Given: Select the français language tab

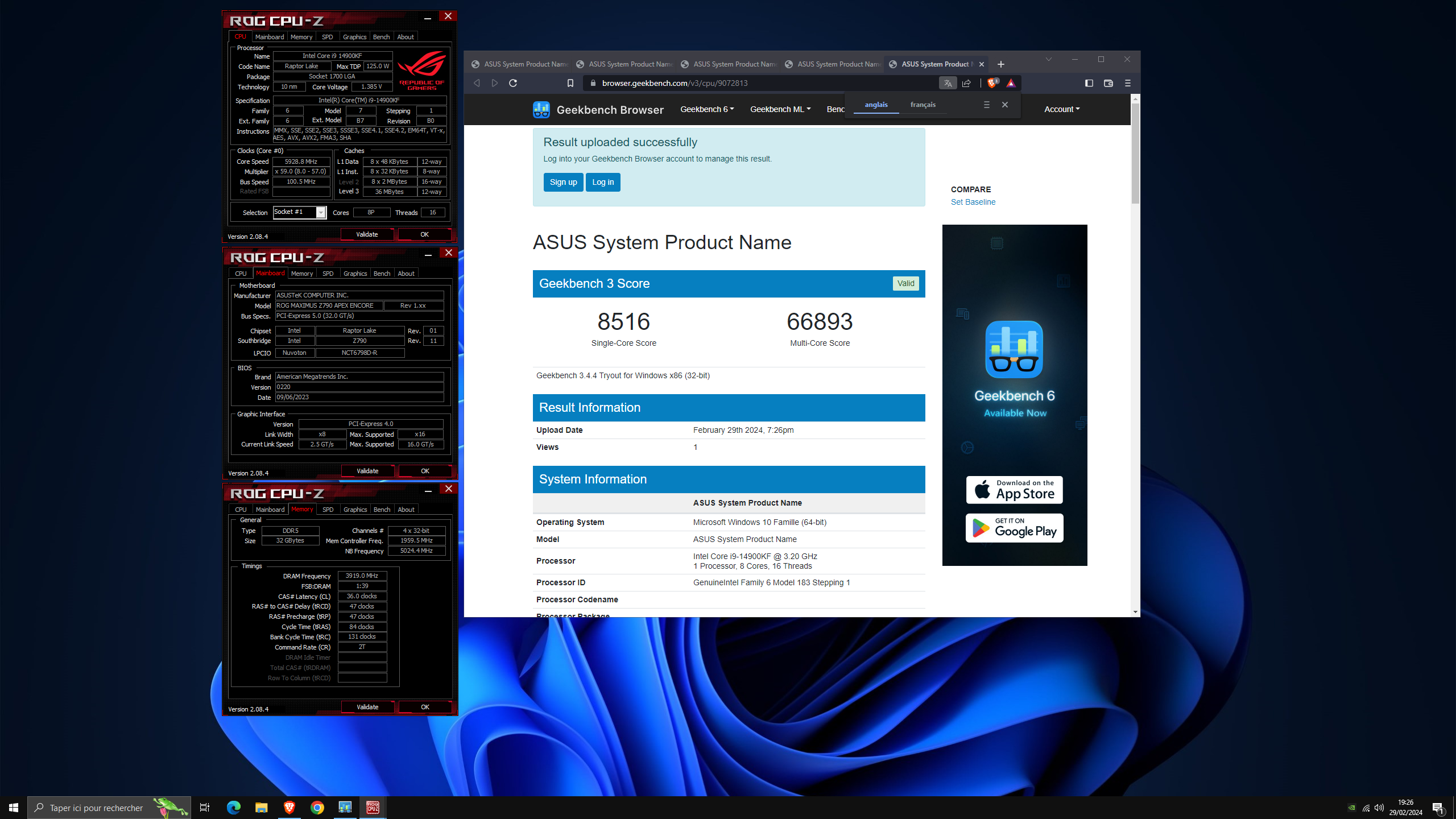Looking at the screenshot, I should (x=923, y=105).
